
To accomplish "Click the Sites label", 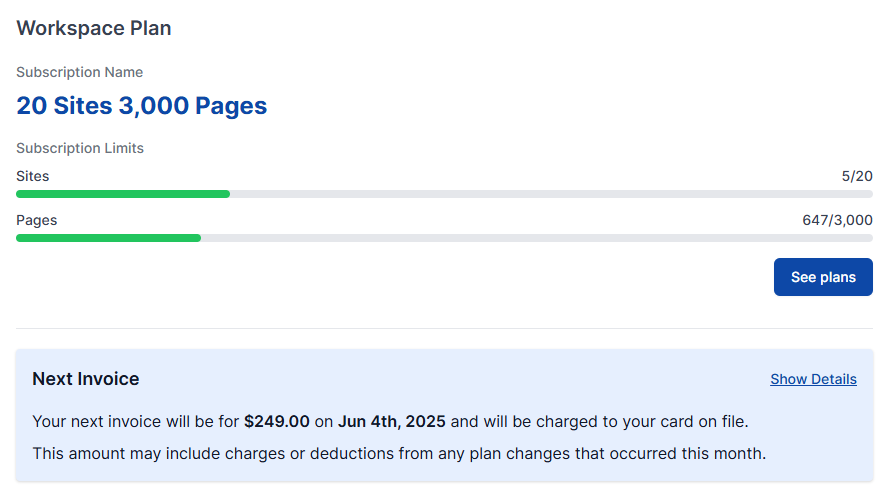I will coord(32,176).
